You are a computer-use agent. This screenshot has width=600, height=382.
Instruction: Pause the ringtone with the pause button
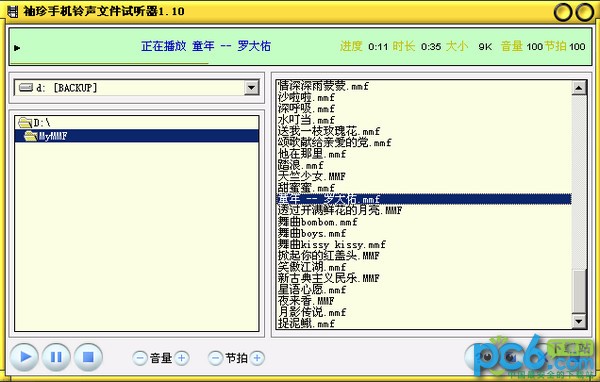[56, 357]
